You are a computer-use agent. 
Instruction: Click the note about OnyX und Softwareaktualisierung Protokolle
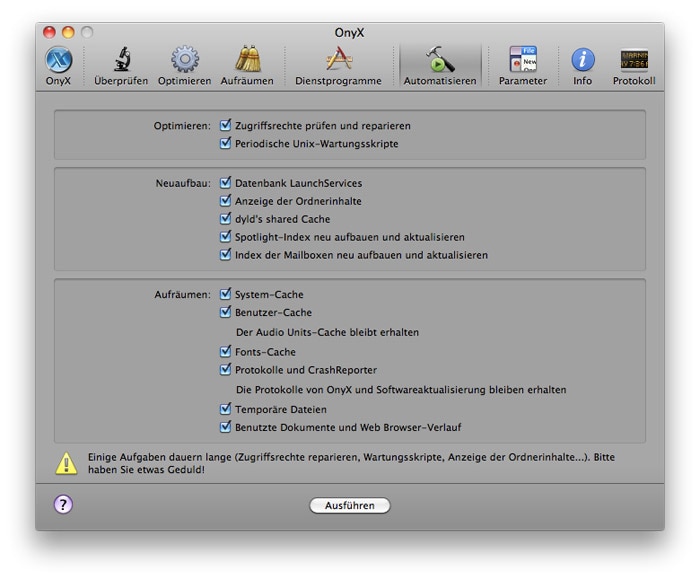click(401, 389)
